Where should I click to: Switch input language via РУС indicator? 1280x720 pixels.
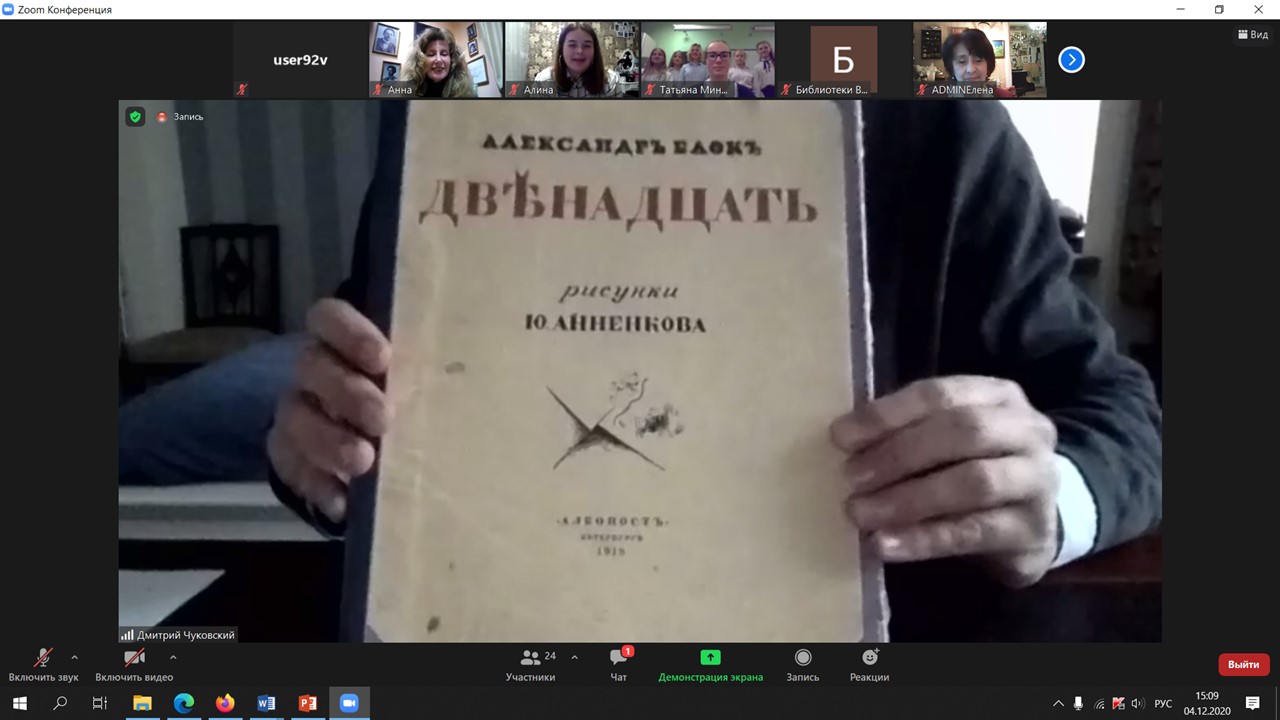tap(1163, 704)
